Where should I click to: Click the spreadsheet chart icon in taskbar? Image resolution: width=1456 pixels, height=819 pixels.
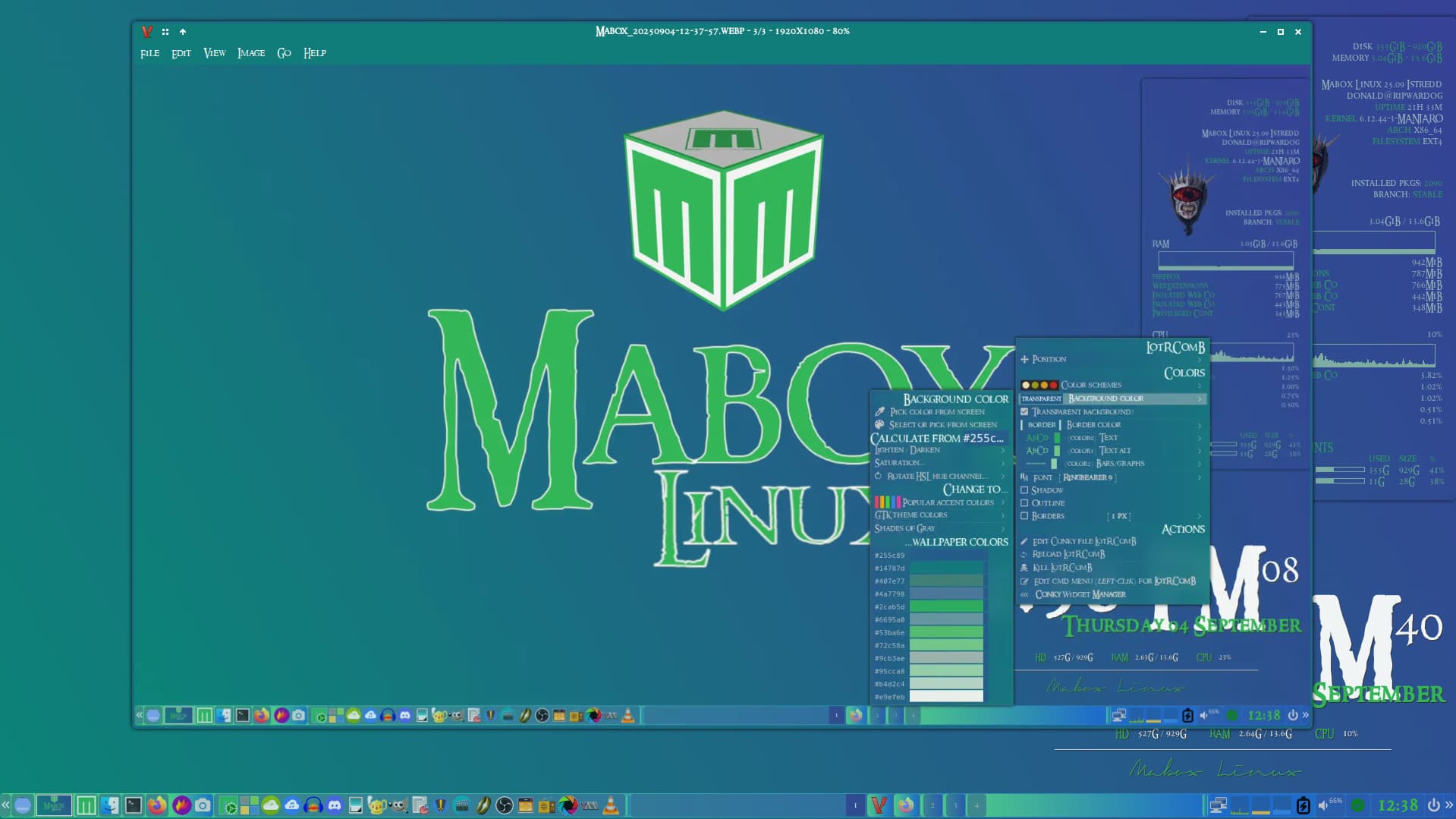click(x=420, y=805)
